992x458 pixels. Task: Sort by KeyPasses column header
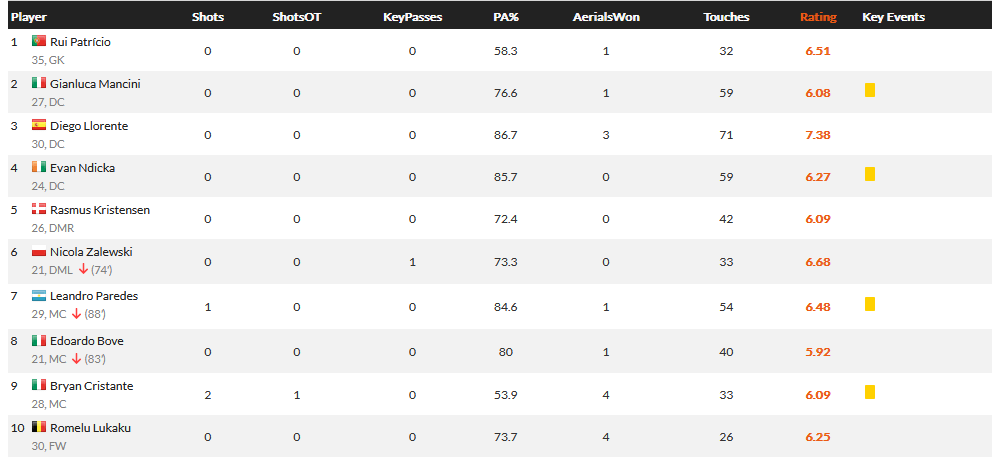click(x=412, y=17)
